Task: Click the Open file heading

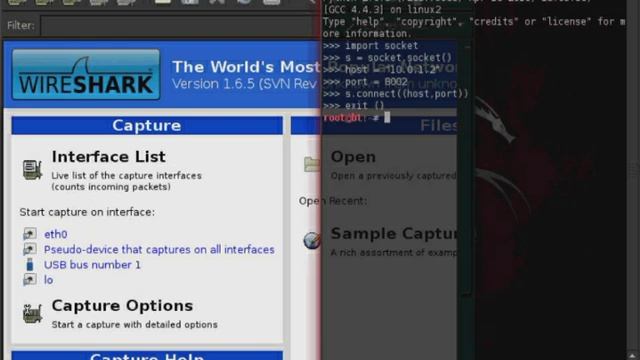Action: coord(353,157)
